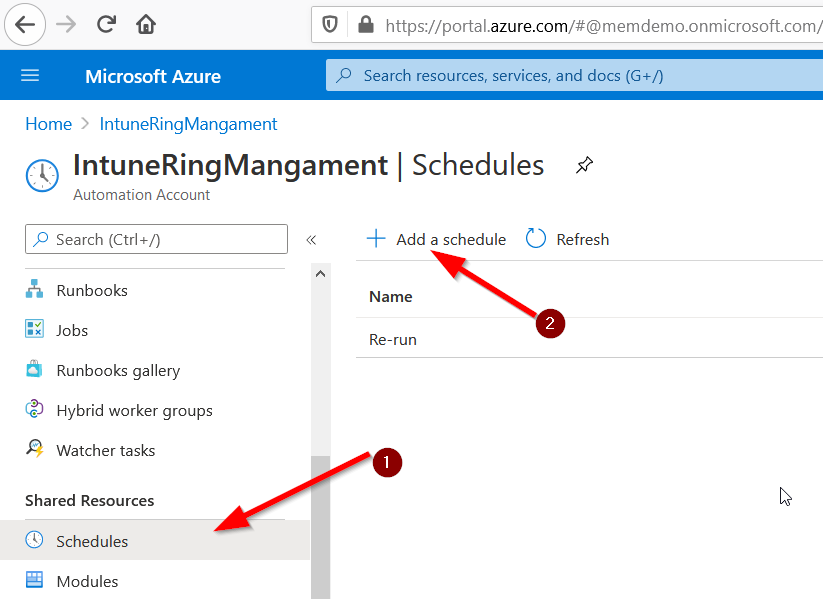Click the Watcher tasks icon
Image resolution: width=823 pixels, height=599 pixels.
click(x=35, y=449)
